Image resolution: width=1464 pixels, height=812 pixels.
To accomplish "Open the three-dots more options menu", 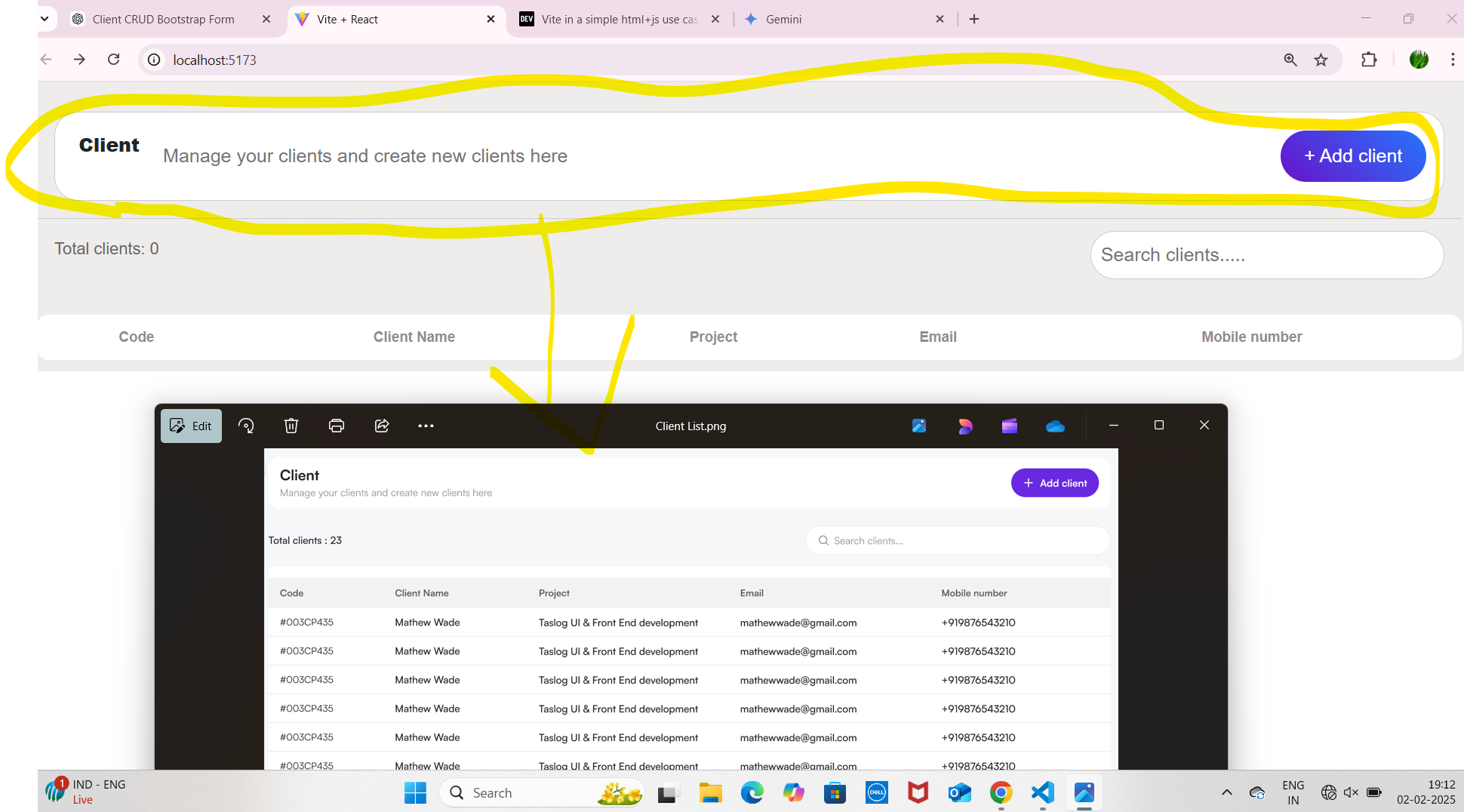I will point(426,426).
